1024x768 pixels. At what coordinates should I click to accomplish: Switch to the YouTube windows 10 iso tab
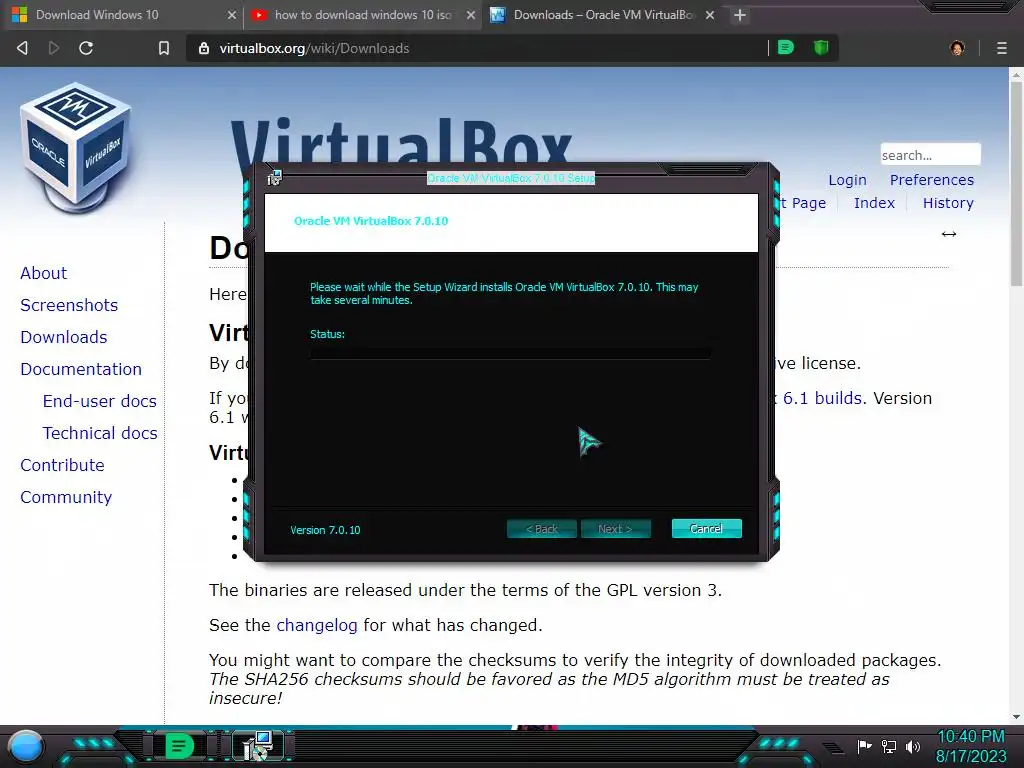362,14
